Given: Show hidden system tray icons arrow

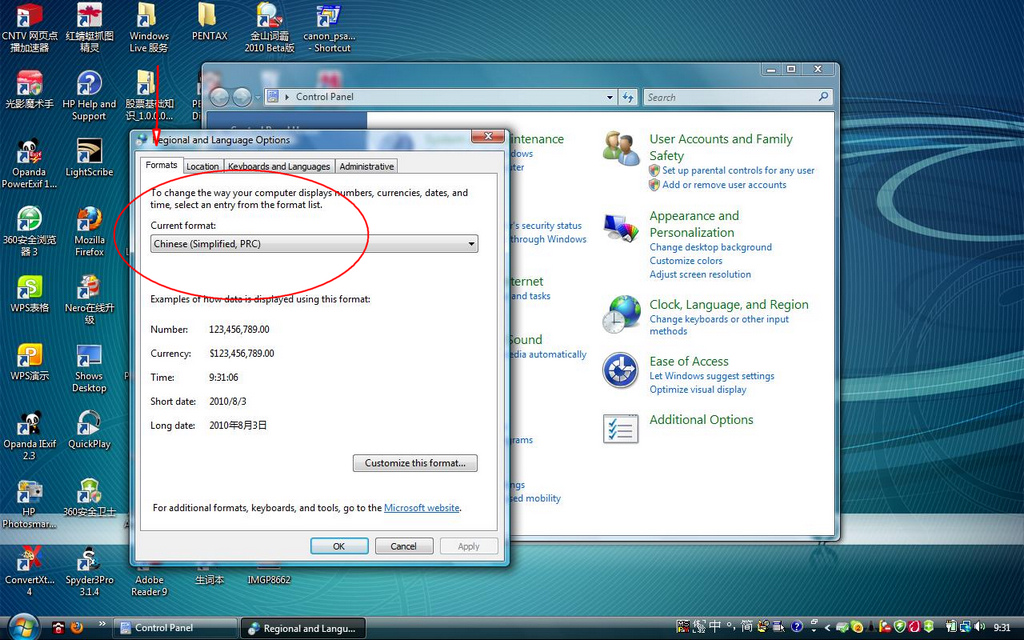Looking at the screenshot, I should (827, 628).
